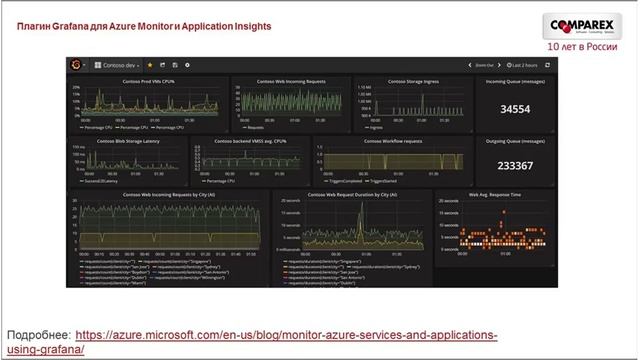Click the 233367 outgoing queue value
This screenshot has width=640, height=360.
coord(515,166)
